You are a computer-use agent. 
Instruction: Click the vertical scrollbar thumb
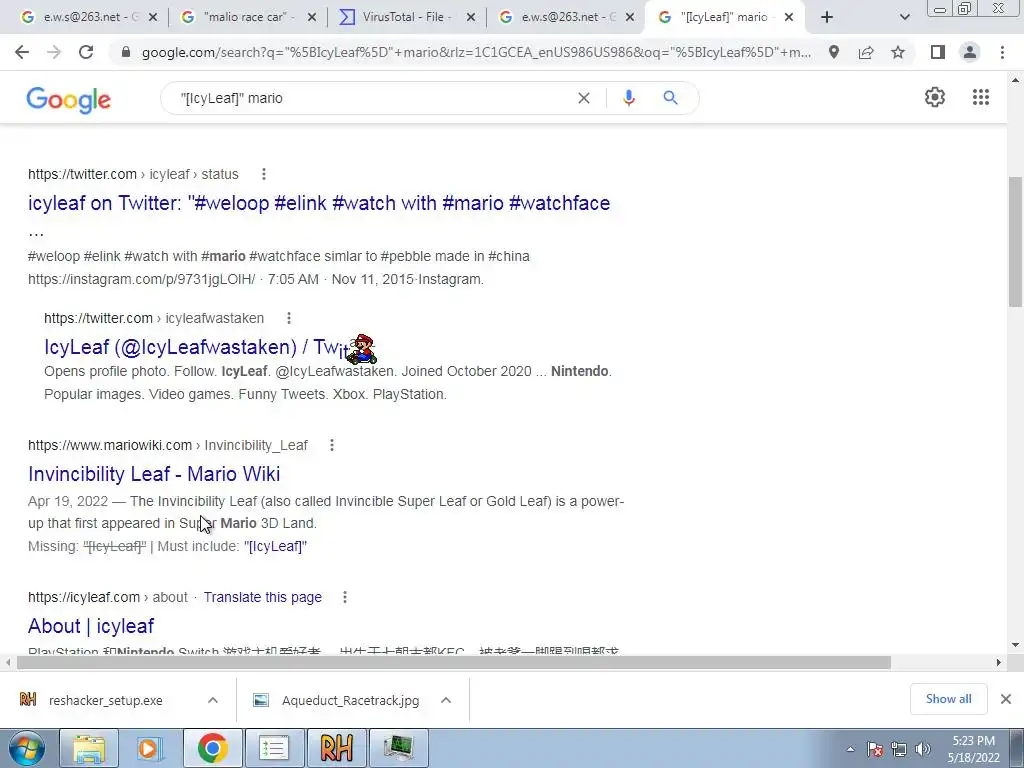[x=1015, y=242]
